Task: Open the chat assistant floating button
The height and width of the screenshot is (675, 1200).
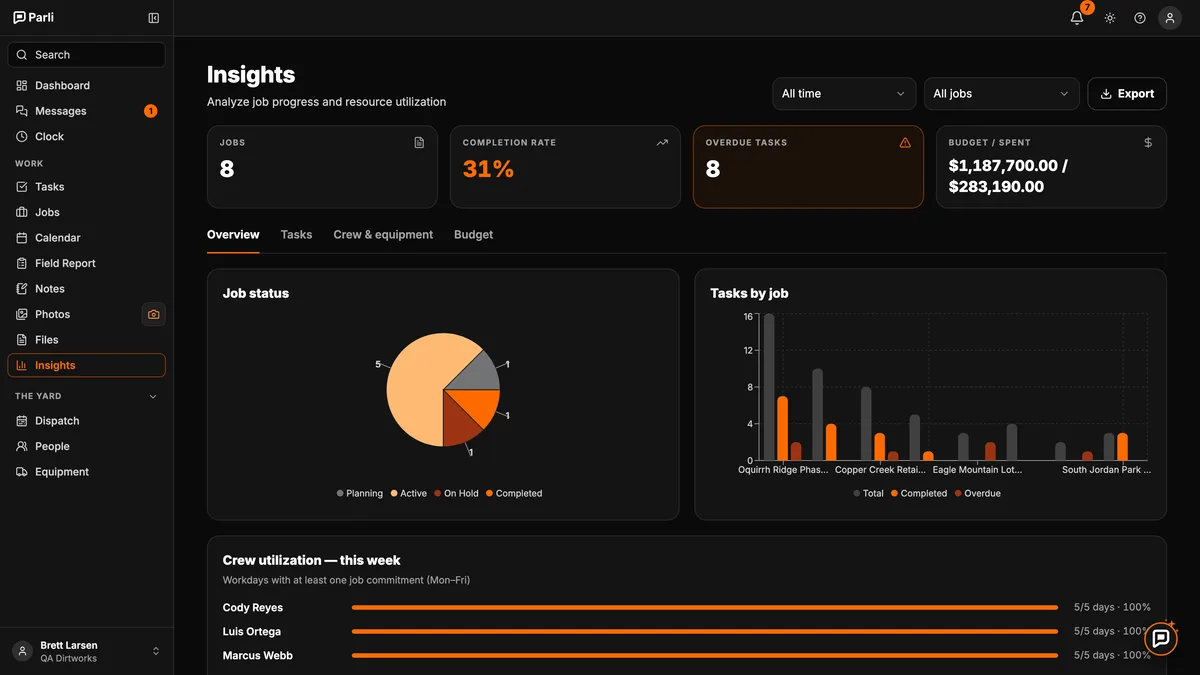Action: coord(1160,638)
